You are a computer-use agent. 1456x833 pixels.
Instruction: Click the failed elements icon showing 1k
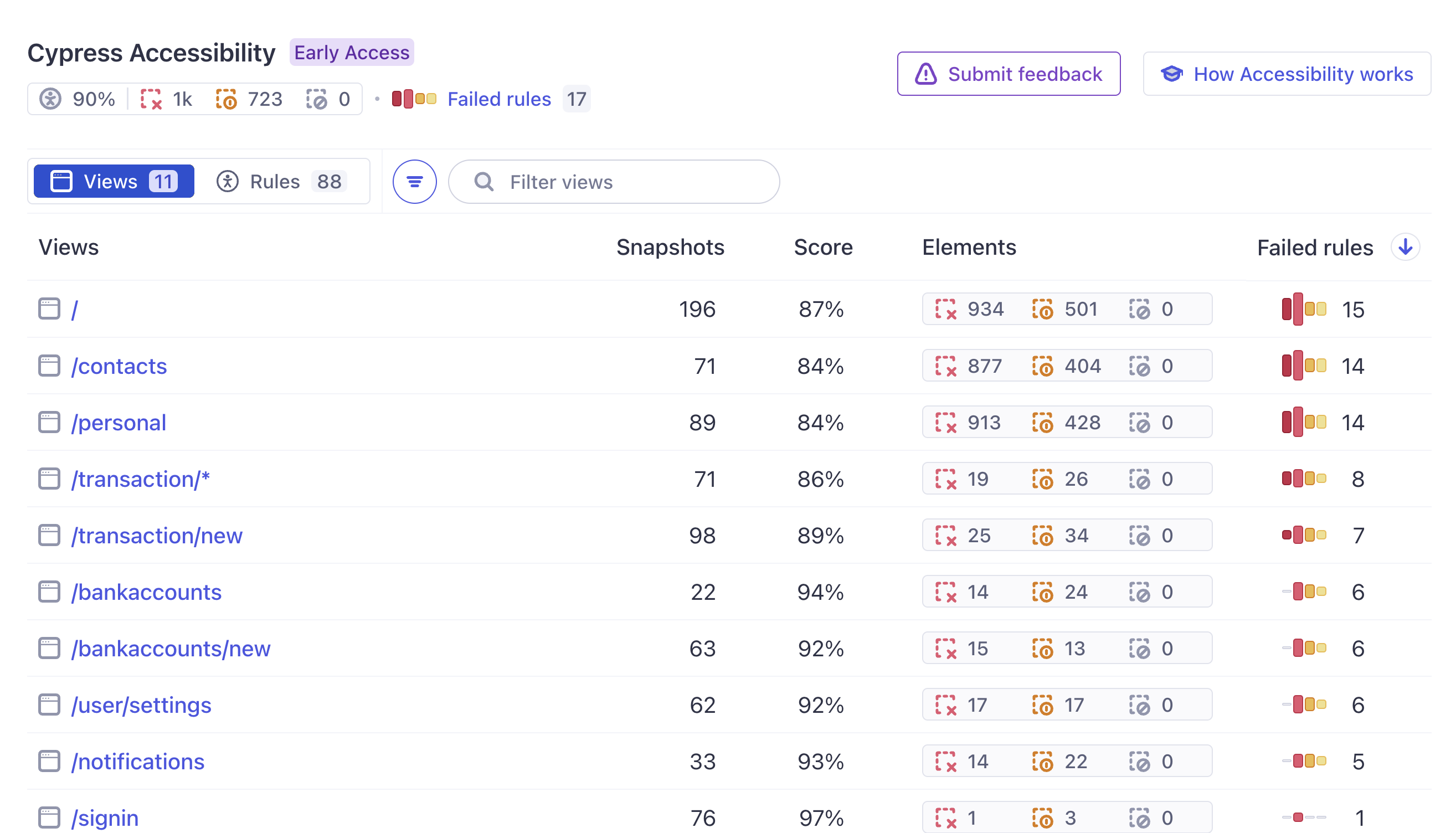pos(152,99)
